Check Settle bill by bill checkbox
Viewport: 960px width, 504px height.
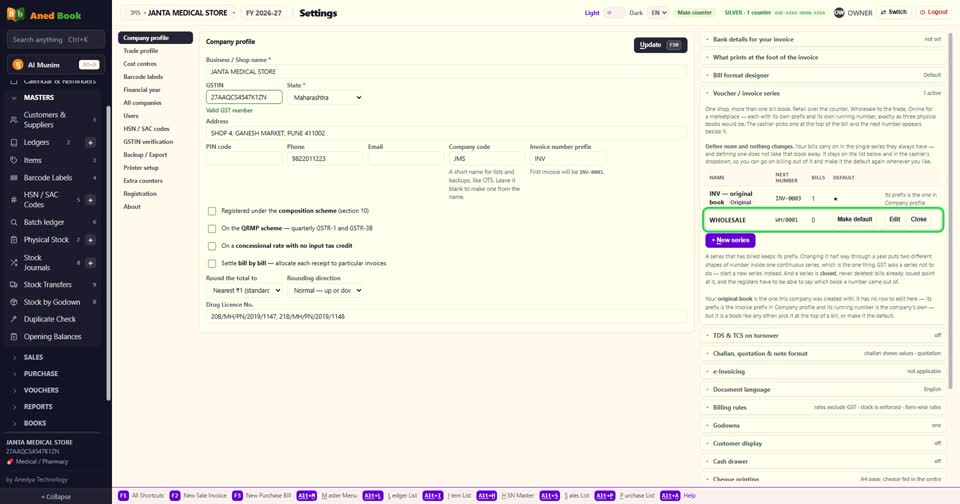point(212,263)
